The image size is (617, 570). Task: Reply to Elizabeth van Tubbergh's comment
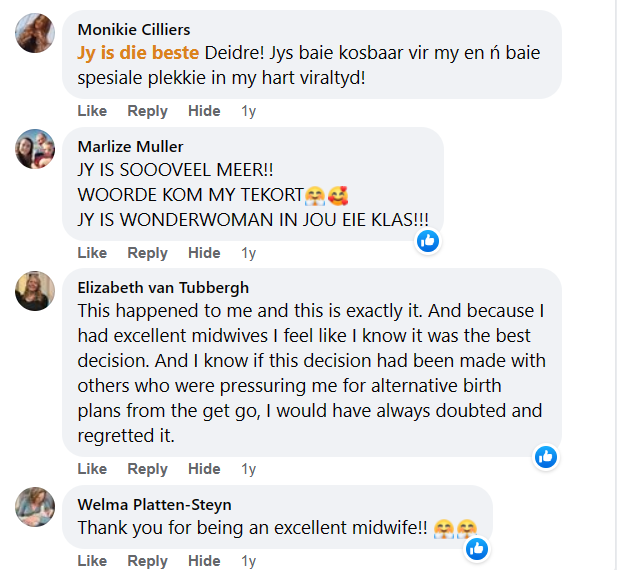point(147,469)
